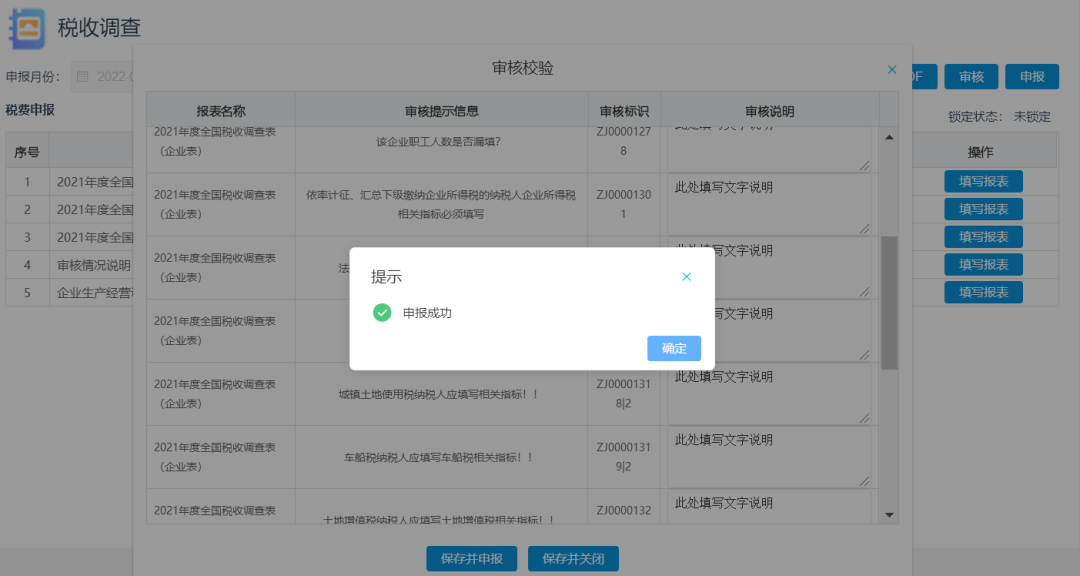Viewport: 1080px width, 576px height.
Task: Close the 提示 popup with its X icon
Action: 686,277
